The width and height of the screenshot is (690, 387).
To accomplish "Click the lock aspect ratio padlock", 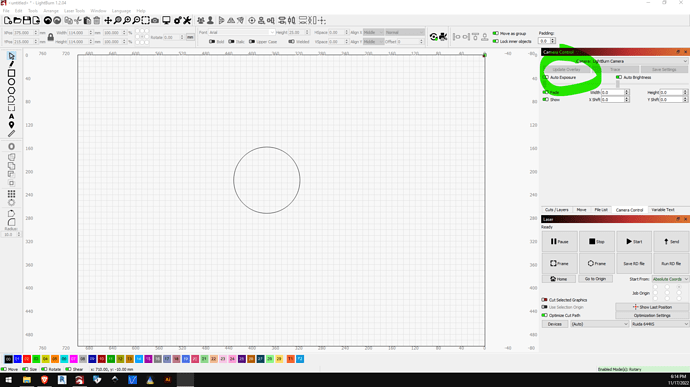I will [51, 37].
